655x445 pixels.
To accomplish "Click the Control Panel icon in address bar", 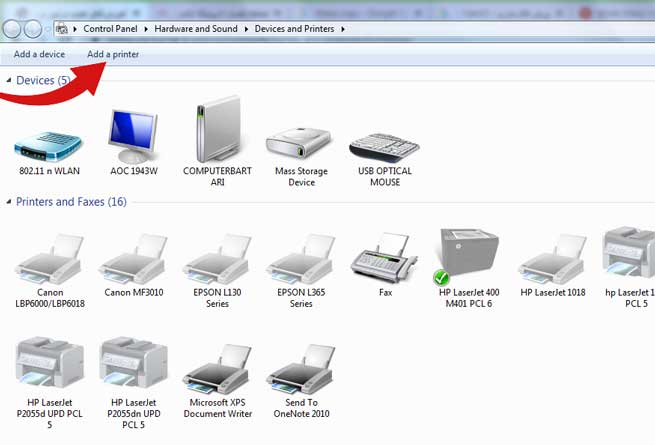I will [x=62, y=28].
